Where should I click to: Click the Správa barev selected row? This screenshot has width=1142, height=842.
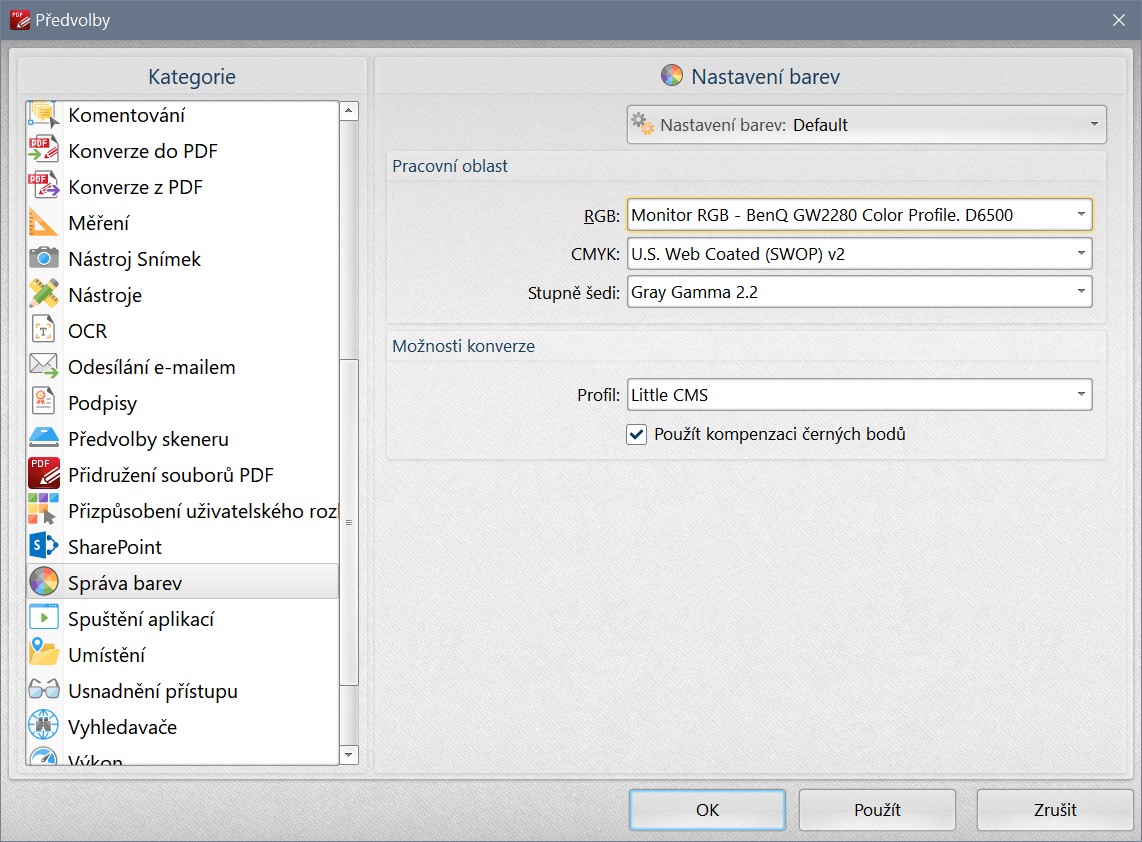coord(183,583)
